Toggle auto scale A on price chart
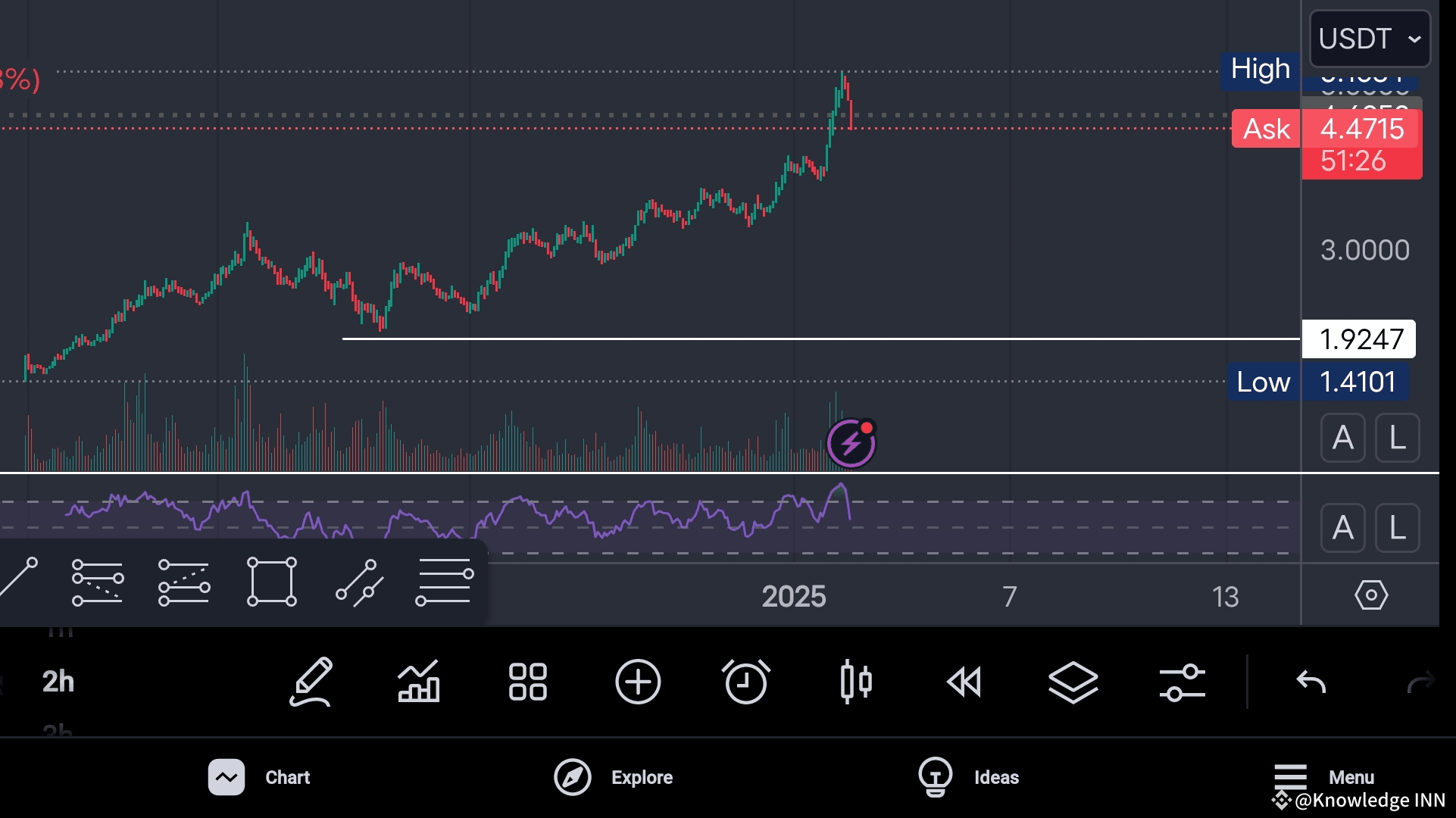Viewport: 1456px width, 818px height. click(1342, 438)
